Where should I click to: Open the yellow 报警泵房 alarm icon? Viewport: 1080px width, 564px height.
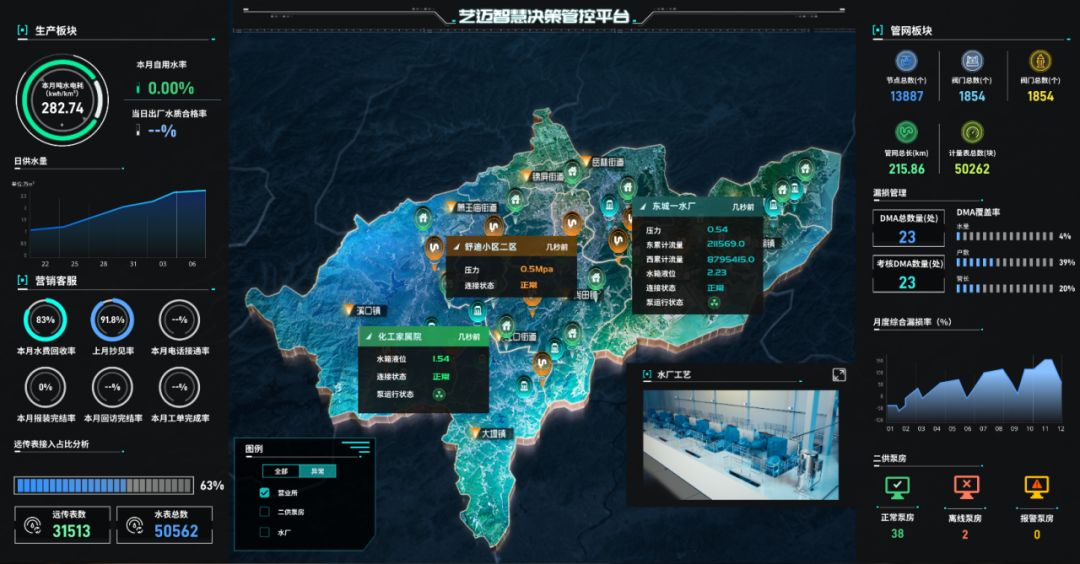(x=1036, y=487)
